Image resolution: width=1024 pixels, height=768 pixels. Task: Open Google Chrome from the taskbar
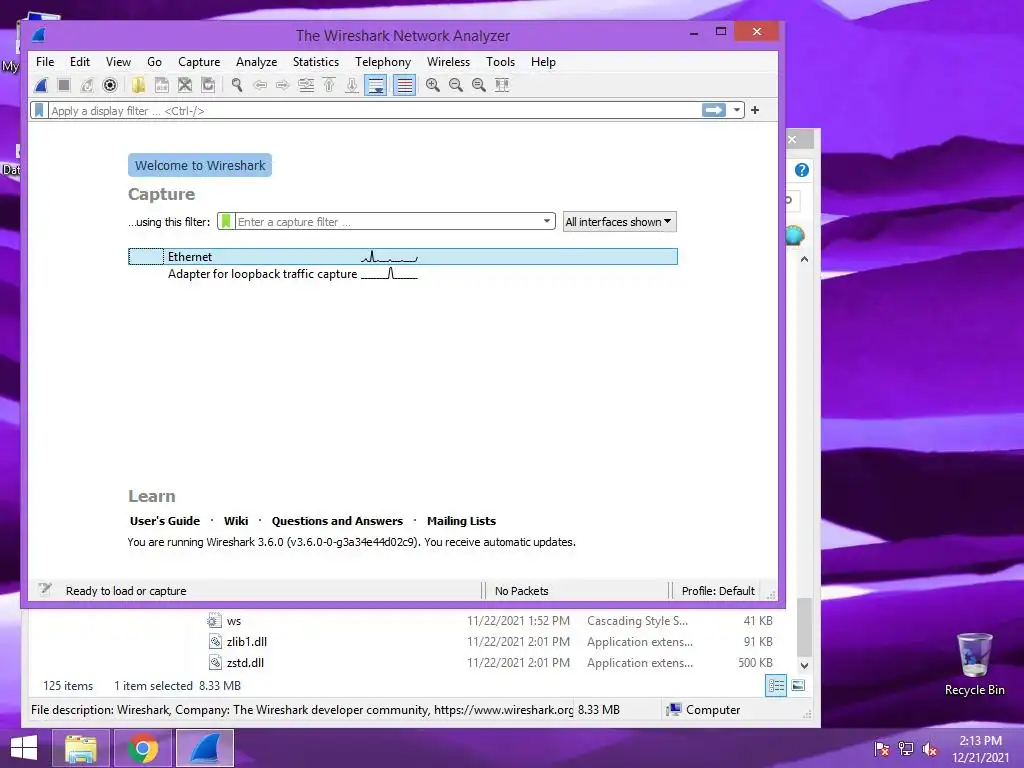point(143,748)
